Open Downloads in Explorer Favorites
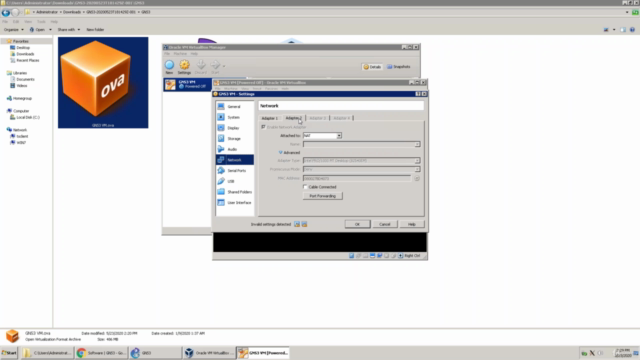The width and height of the screenshot is (640, 360). tap(25, 54)
